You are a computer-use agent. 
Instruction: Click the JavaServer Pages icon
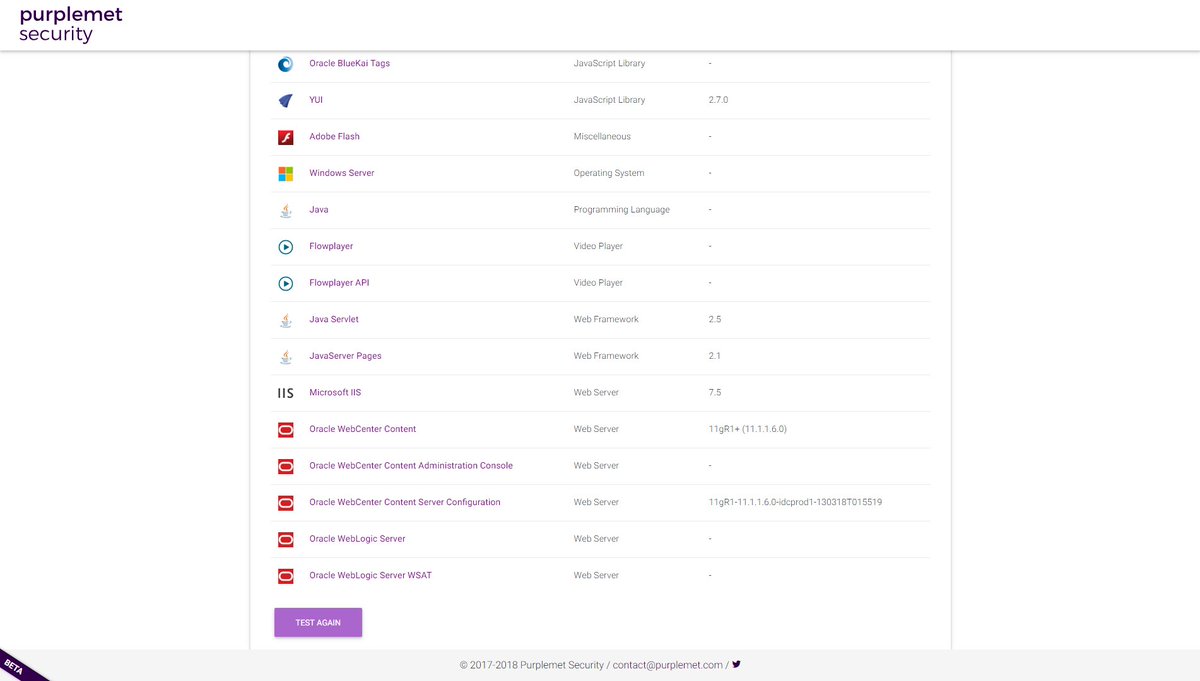pyautogui.click(x=285, y=356)
